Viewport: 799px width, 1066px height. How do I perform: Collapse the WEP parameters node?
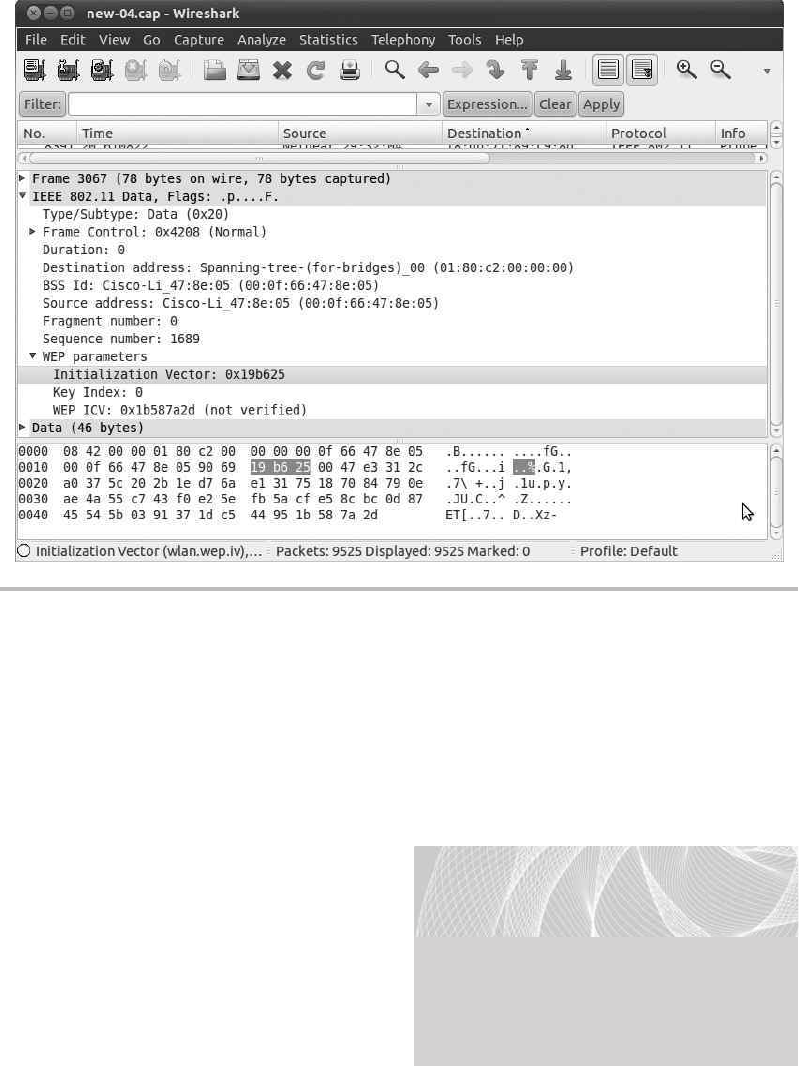[x=33, y=356]
